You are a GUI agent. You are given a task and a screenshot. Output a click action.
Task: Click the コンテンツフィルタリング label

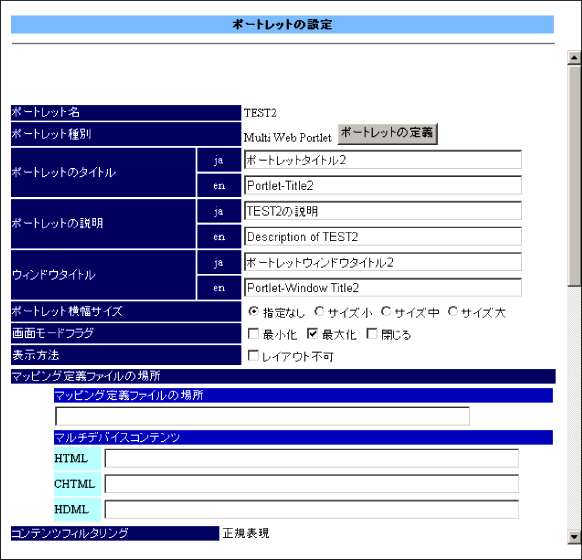pyautogui.click(x=115, y=533)
